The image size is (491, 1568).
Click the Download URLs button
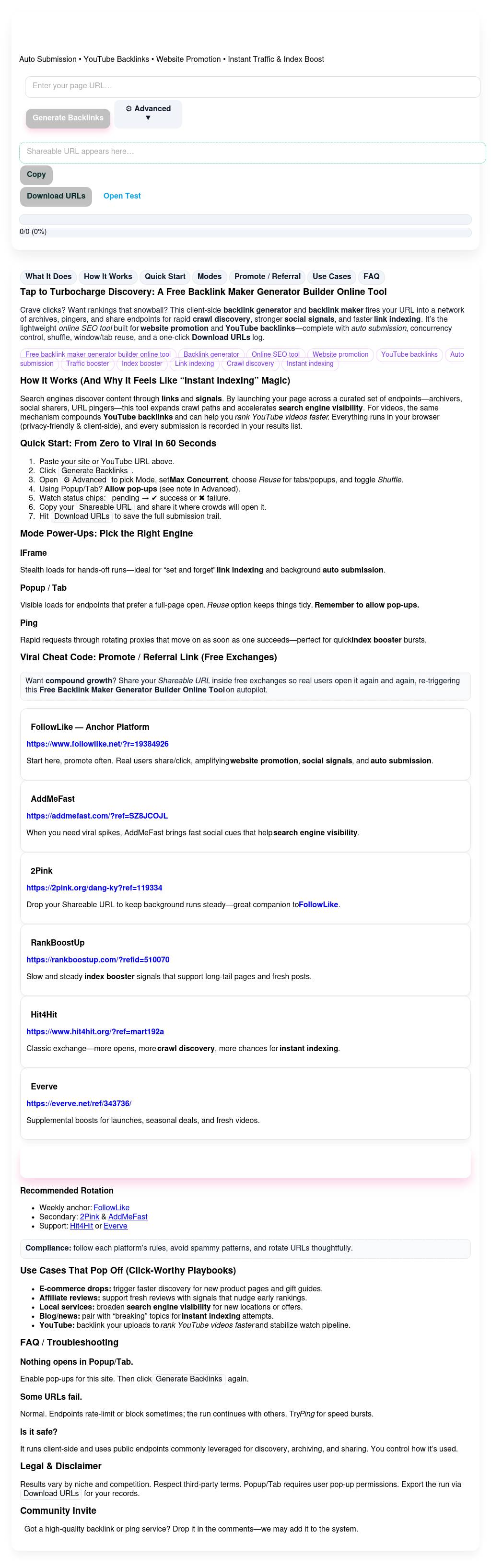56,197
